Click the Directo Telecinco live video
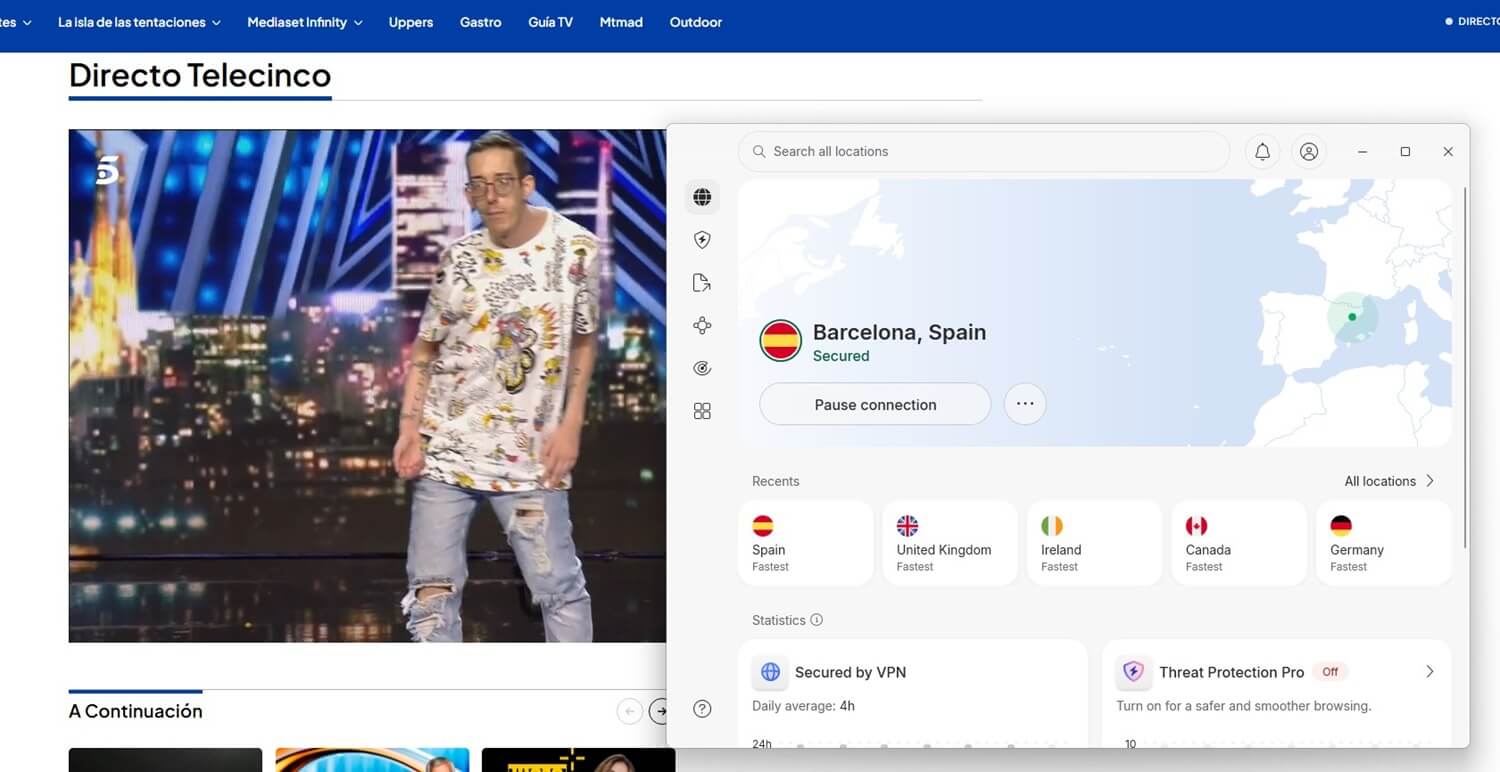 pos(367,386)
